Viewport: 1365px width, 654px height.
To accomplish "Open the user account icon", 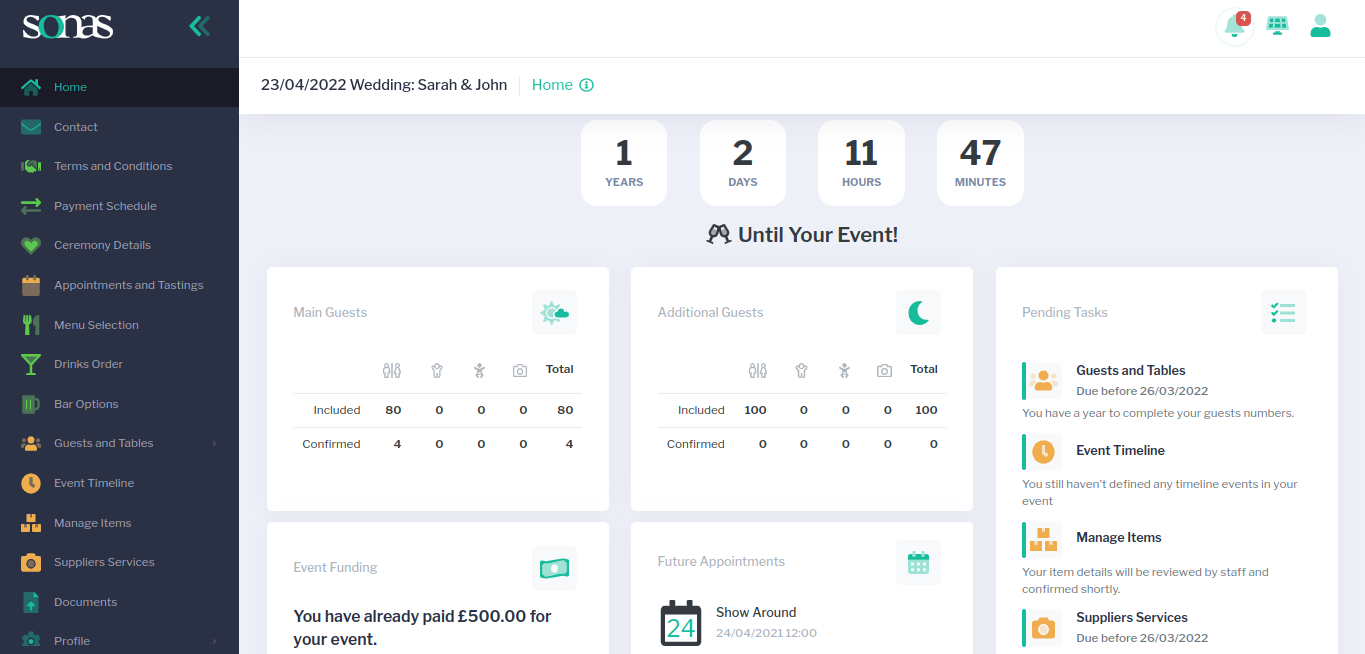I will (x=1320, y=26).
